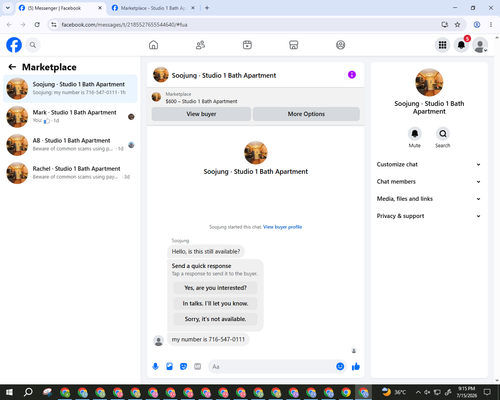The width and height of the screenshot is (500, 400).
Task: Click the listing thumbnail in Marketplace banner
Action: click(156, 97)
